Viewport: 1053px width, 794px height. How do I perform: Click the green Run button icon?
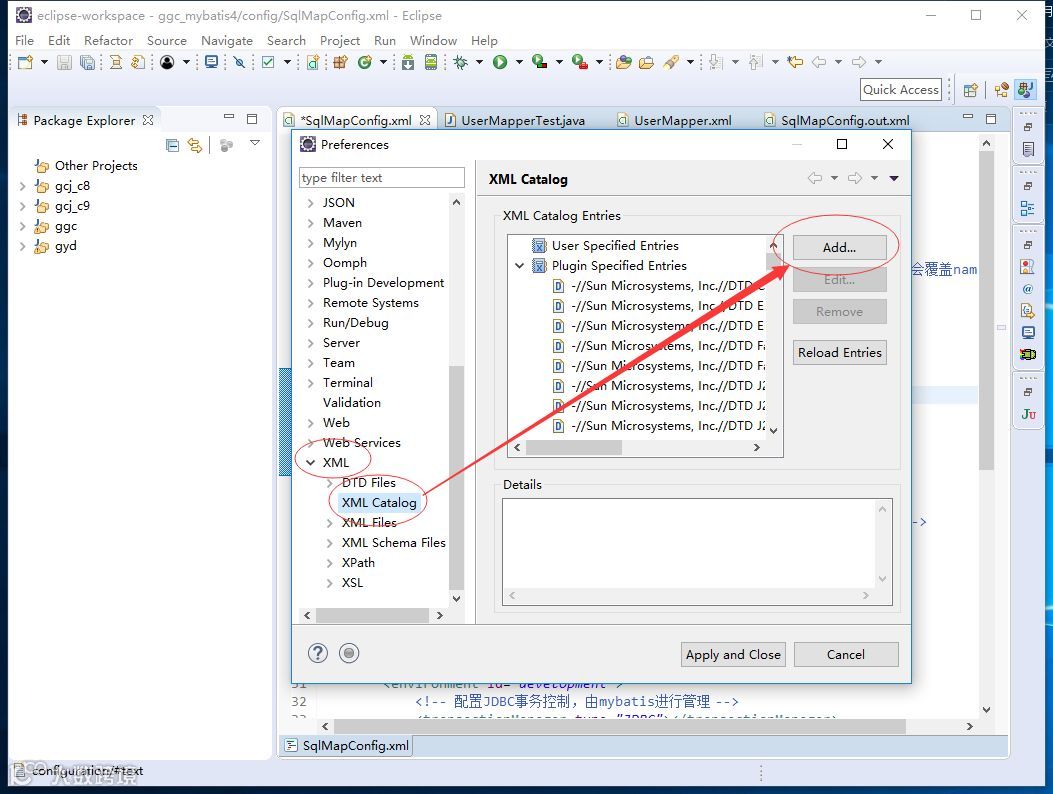500,62
